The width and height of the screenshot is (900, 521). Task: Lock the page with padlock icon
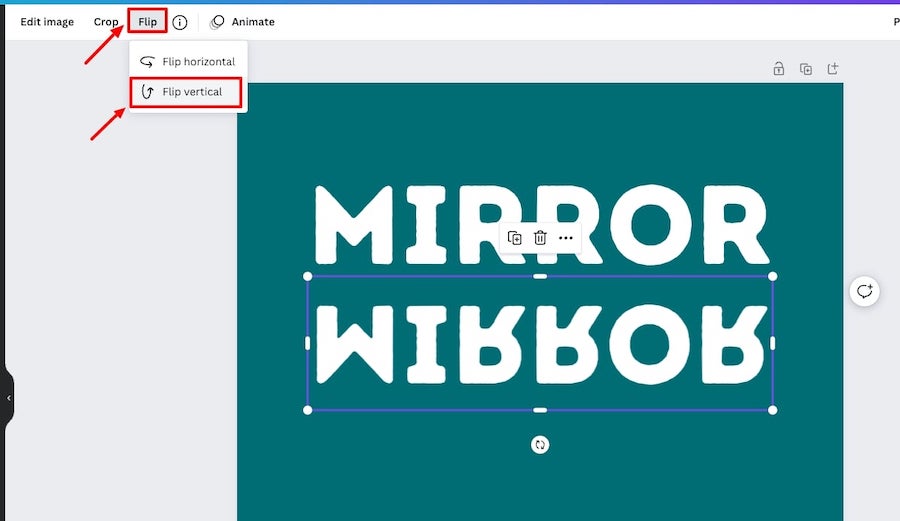pos(779,69)
